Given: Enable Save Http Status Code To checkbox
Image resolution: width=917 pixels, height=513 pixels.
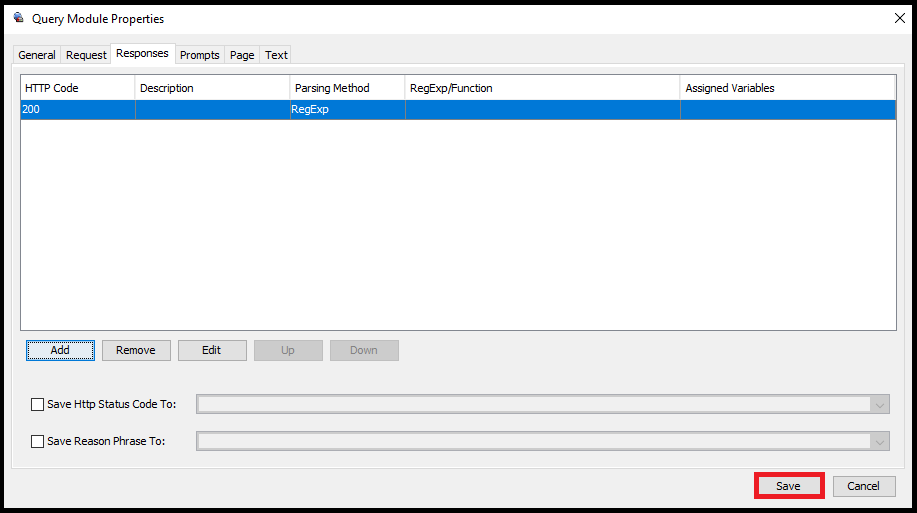Looking at the screenshot, I should [x=37, y=404].
